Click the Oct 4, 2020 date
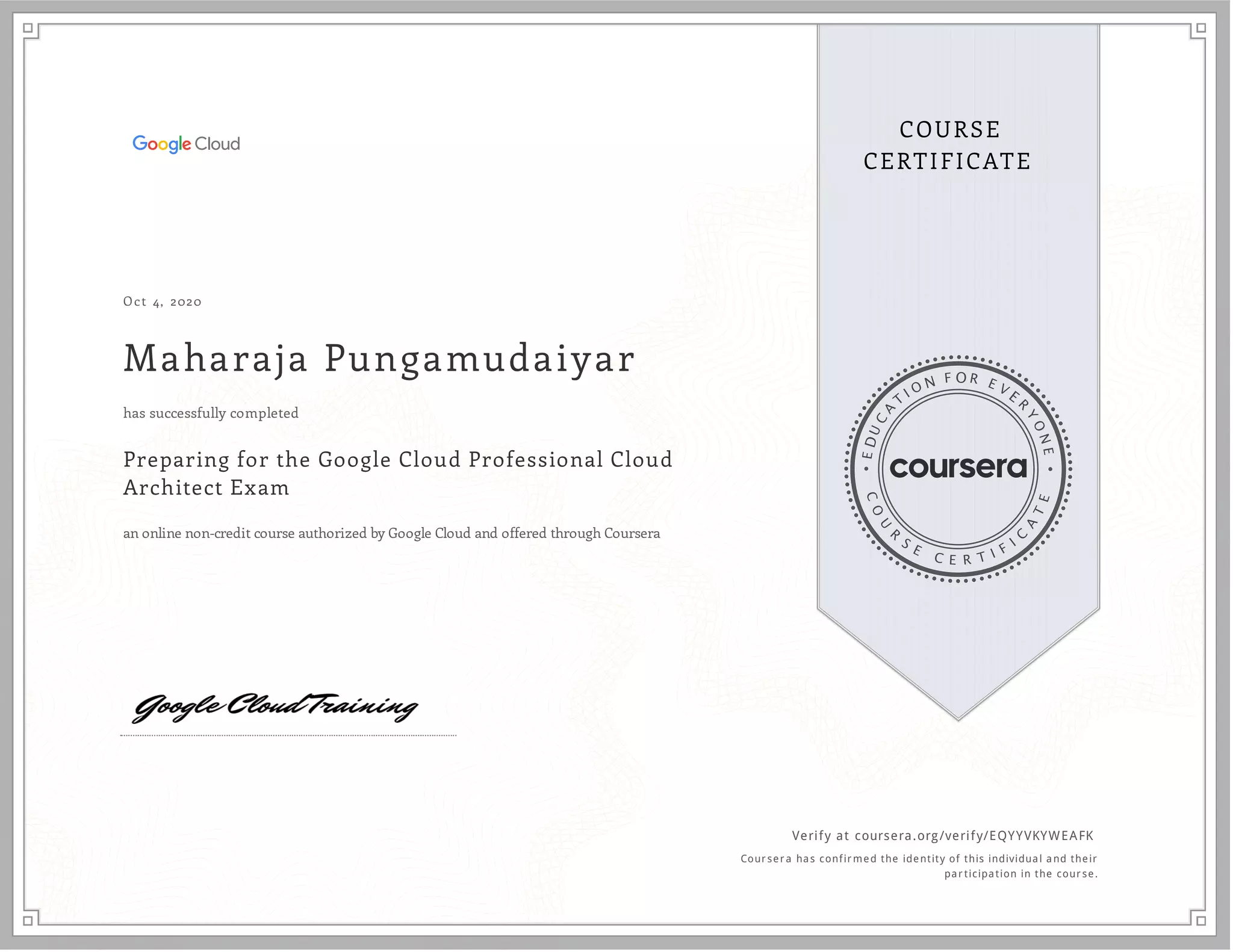The height and width of the screenshot is (952, 1233). 162,301
